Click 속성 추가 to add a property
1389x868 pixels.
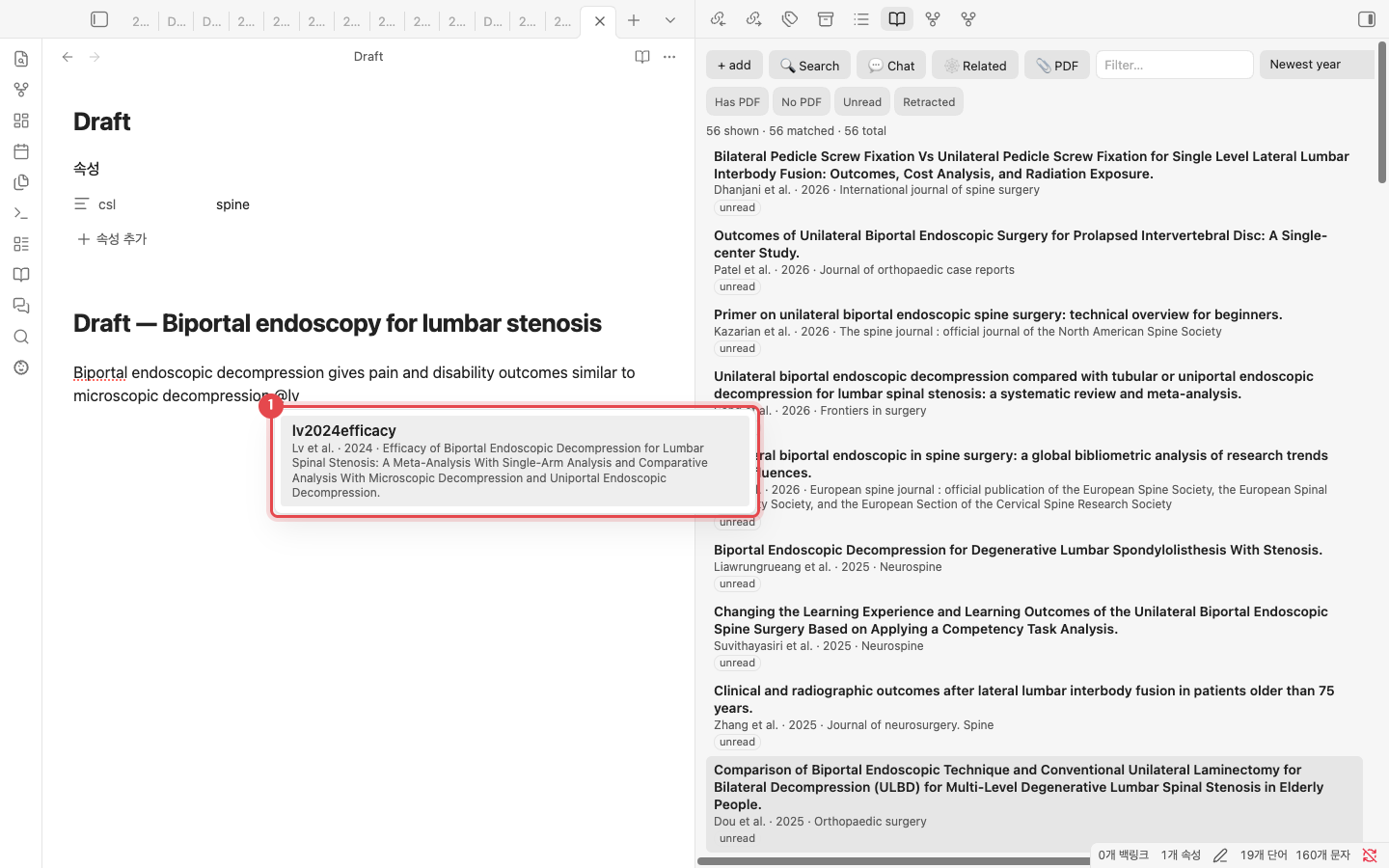(x=112, y=239)
